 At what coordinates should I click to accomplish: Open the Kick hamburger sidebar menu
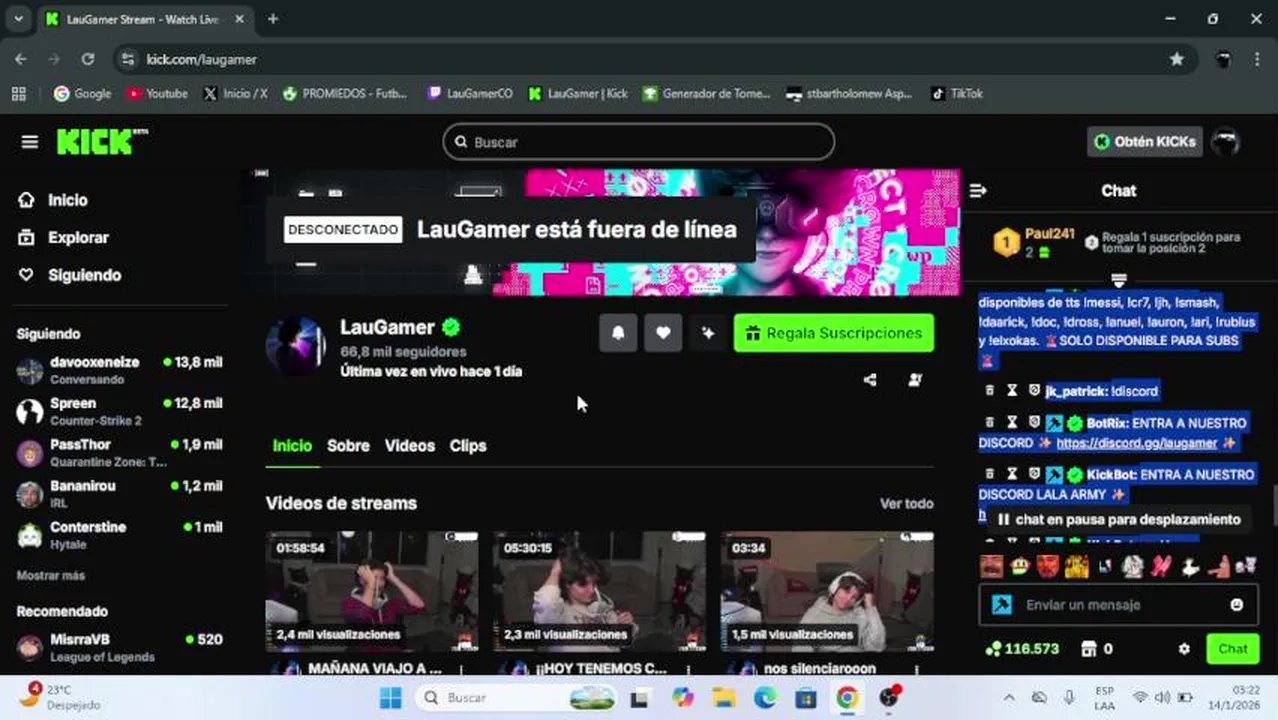point(29,142)
